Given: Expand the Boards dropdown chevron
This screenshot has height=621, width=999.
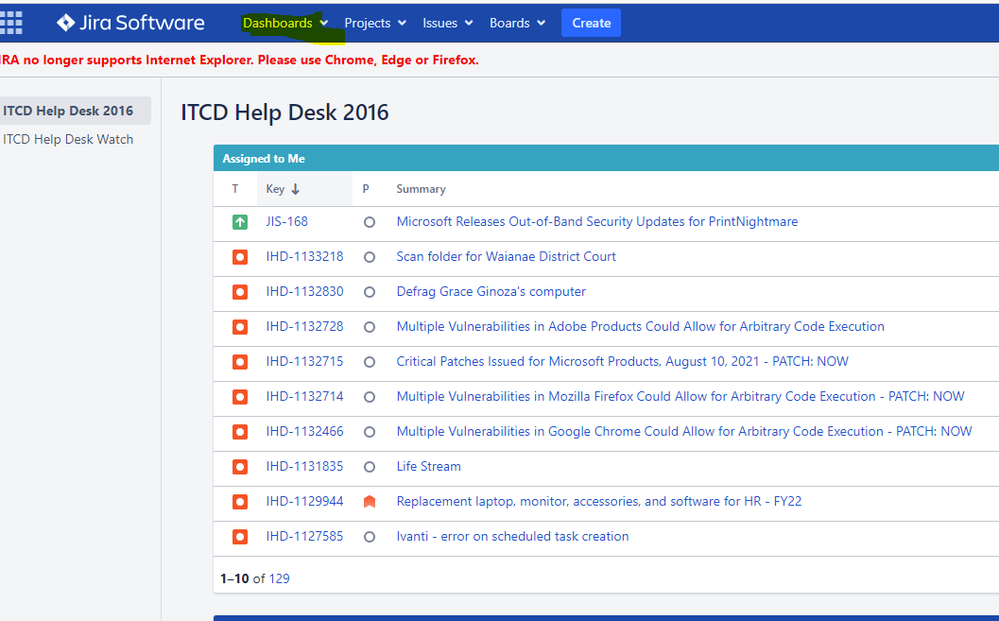Looking at the screenshot, I should click(x=542, y=23).
